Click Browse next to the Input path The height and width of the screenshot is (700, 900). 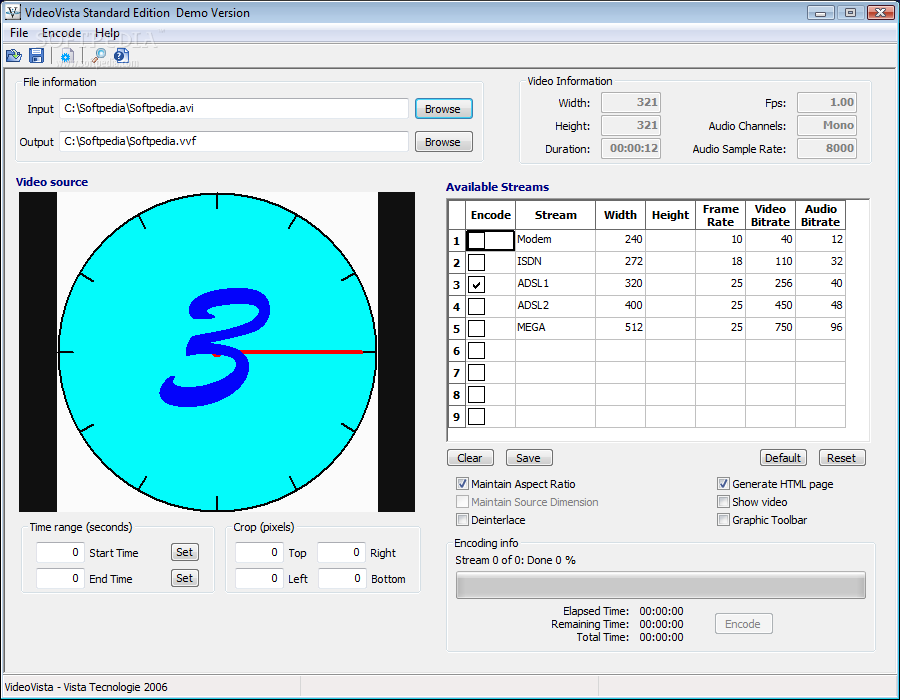point(443,108)
